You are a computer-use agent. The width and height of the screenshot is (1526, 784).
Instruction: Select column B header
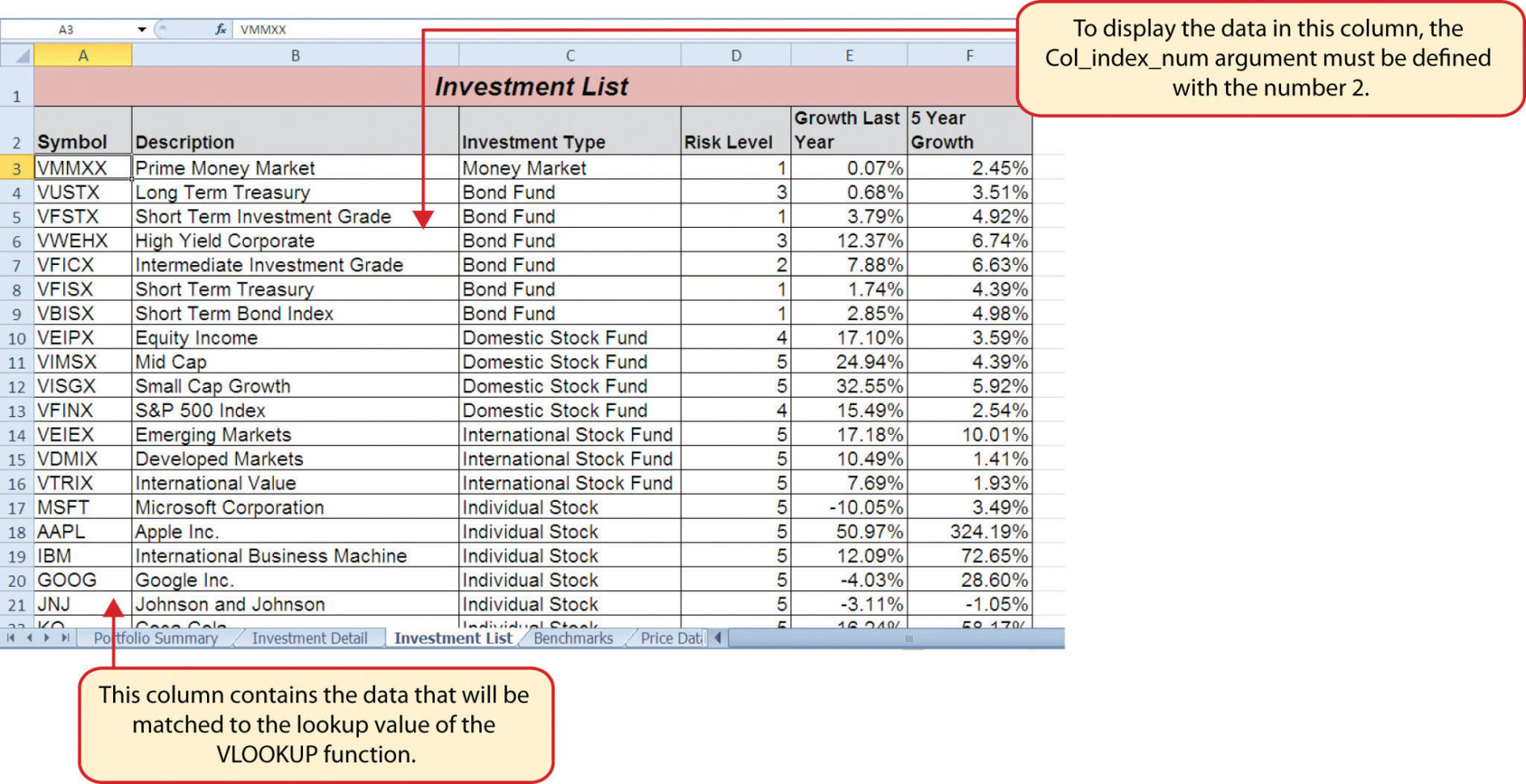click(295, 56)
